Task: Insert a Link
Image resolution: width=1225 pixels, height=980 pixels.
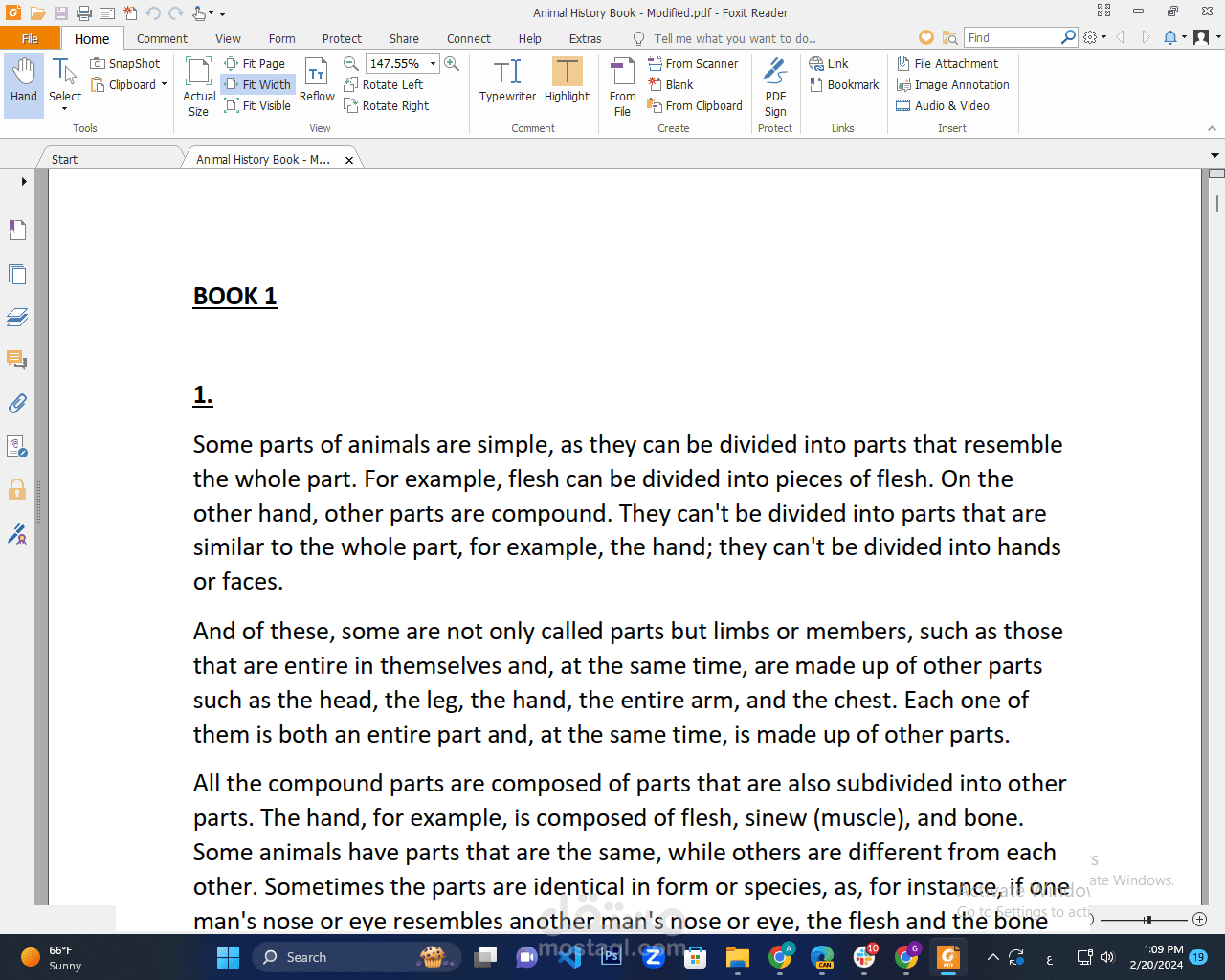Action: pyautogui.click(x=829, y=64)
